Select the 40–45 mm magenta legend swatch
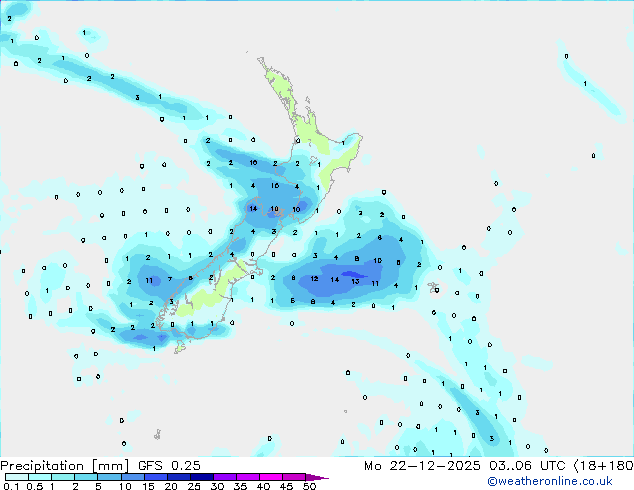The width and height of the screenshot is (634, 490). tap(271, 477)
